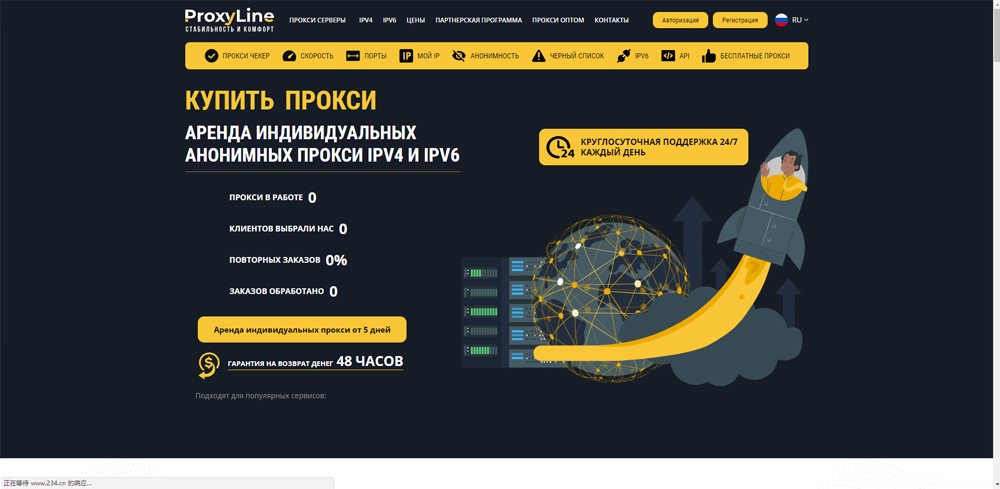Image resolution: width=1000 pixels, height=489 pixels.
Task: Click the Порты ports icon
Action: coord(353,56)
